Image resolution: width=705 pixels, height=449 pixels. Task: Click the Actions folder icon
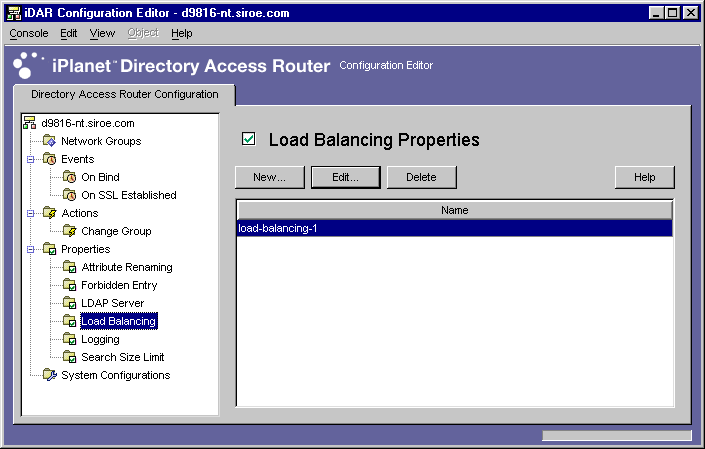tap(49, 213)
